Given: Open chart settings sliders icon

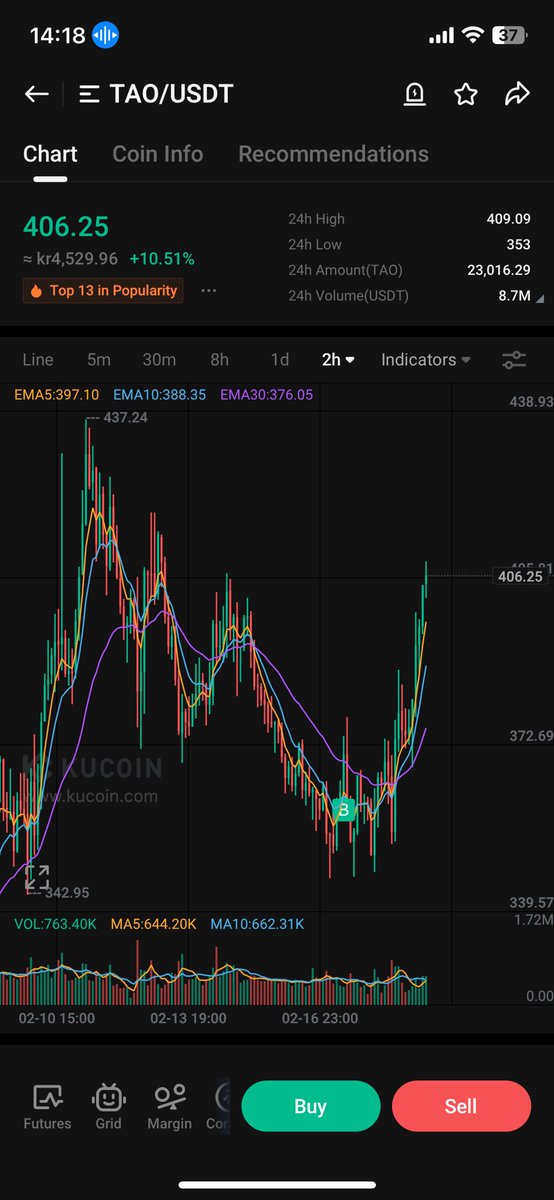Looking at the screenshot, I should tap(514, 360).
